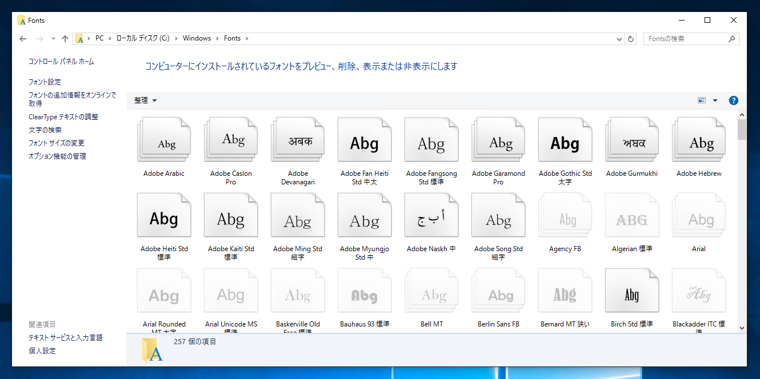Image resolution: width=760 pixels, height=379 pixels.
Task: Open the Adobe Devanagari font family
Action: click(298, 140)
